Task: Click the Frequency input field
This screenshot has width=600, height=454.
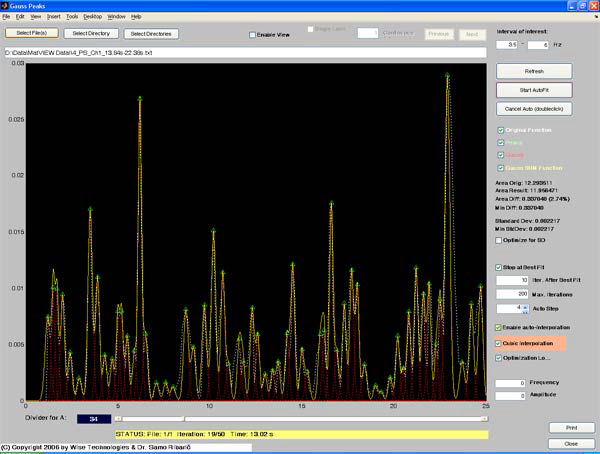Action: (510, 383)
